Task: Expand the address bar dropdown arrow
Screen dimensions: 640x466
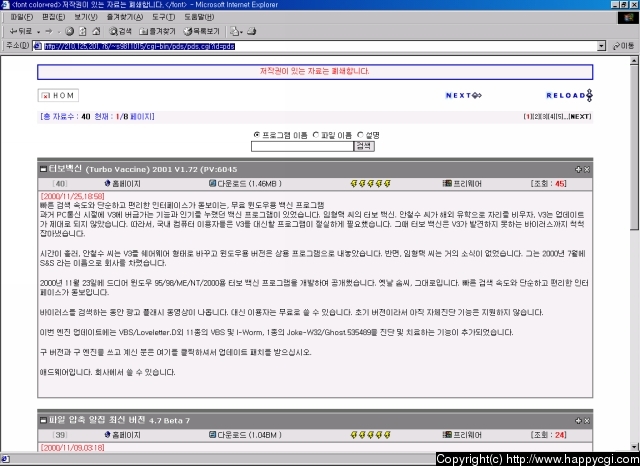Action: click(601, 46)
